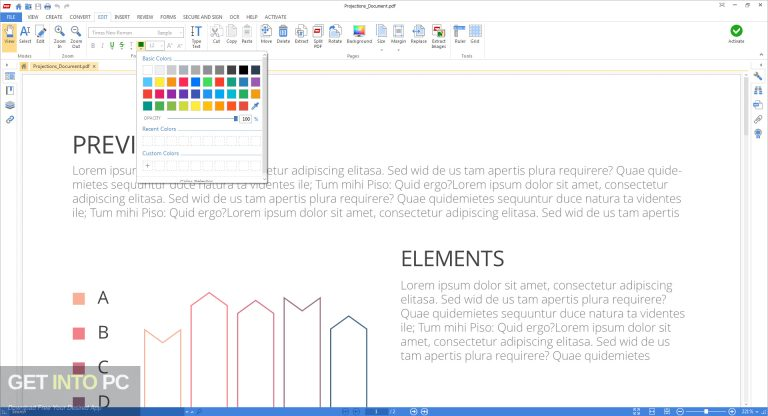Select the black basic color swatch
Viewport: 768px width, 416px height.
click(243, 70)
